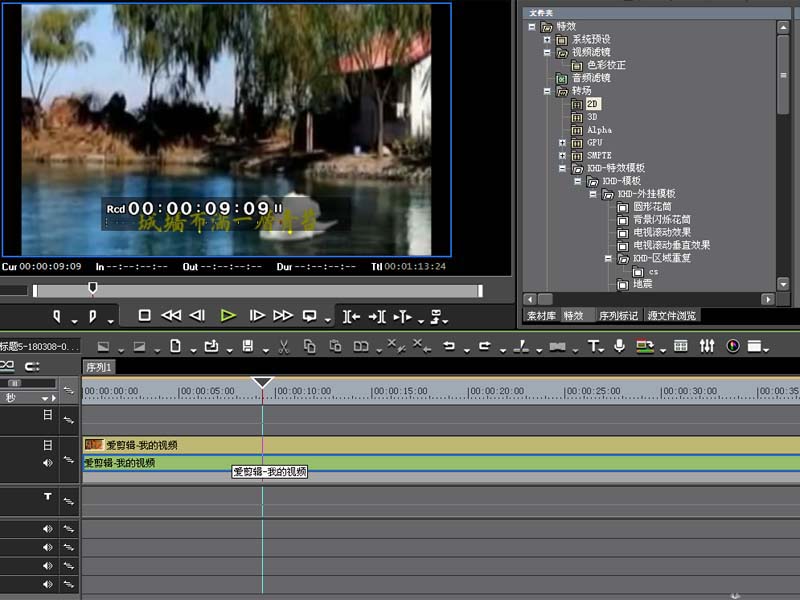Click the Save Project floppy icon

(248, 346)
